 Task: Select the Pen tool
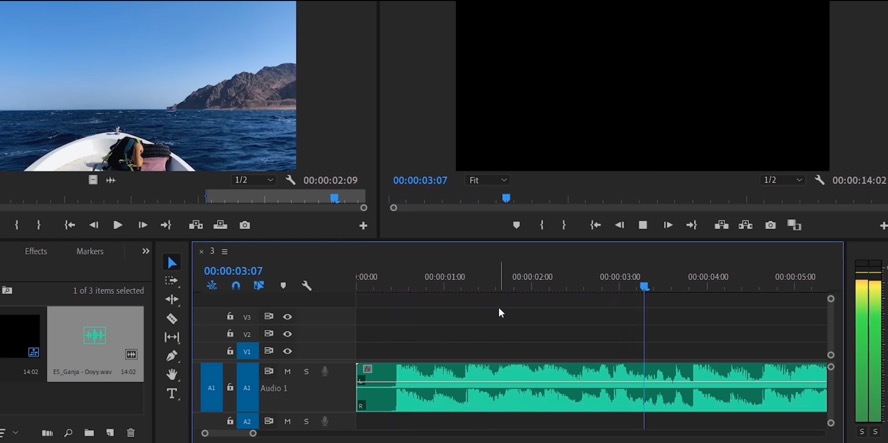coord(172,356)
